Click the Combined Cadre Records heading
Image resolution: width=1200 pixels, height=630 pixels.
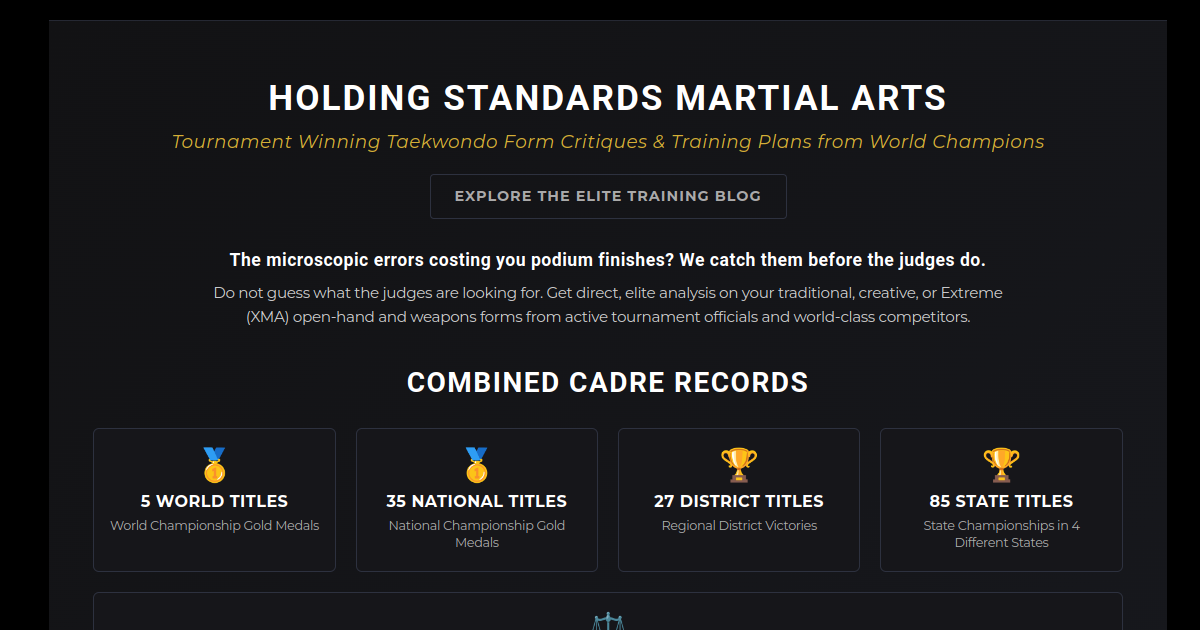[608, 382]
